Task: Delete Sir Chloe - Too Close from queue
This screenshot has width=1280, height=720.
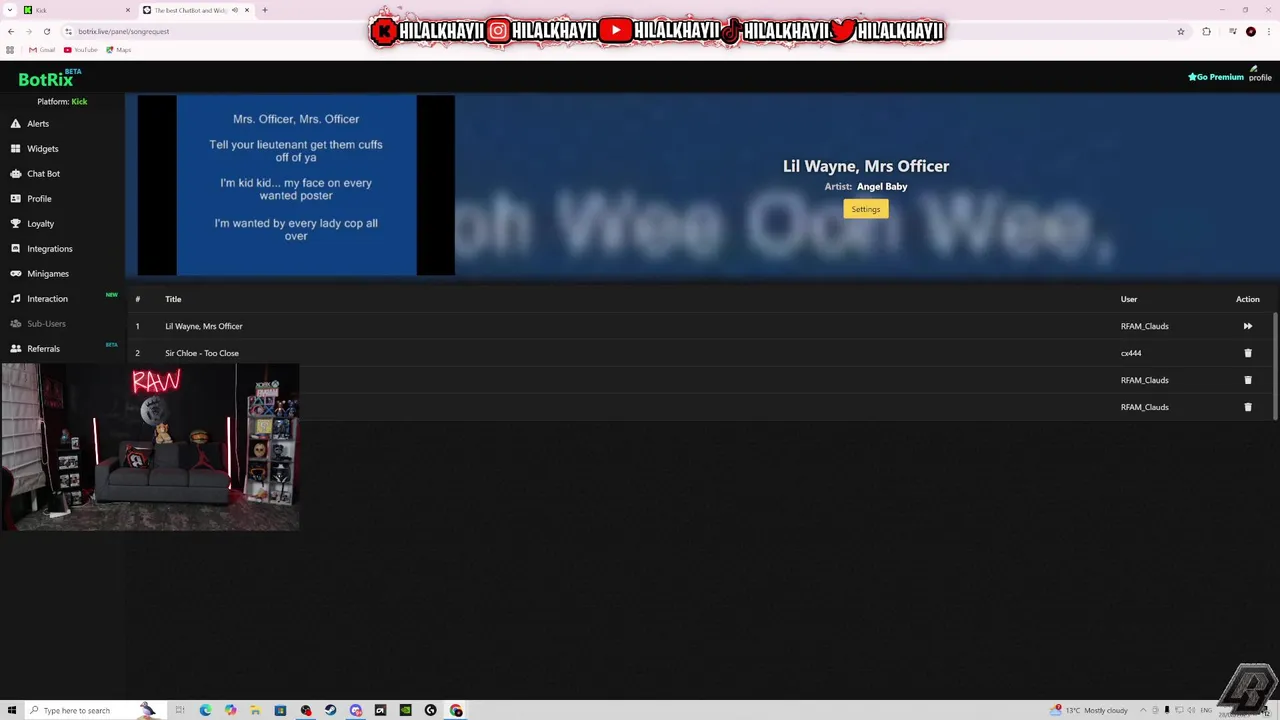Action: click(1247, 353)
